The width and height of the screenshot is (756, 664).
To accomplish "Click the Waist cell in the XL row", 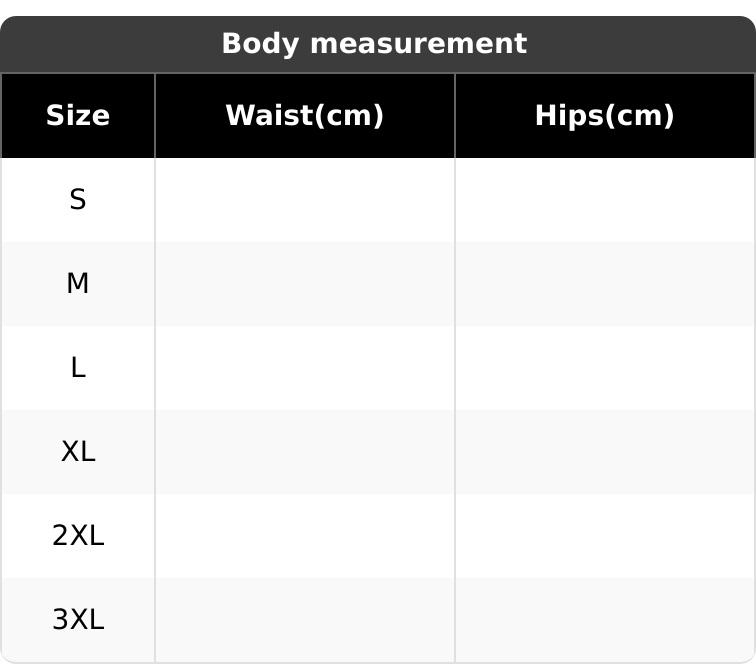I will click(304, 452).
